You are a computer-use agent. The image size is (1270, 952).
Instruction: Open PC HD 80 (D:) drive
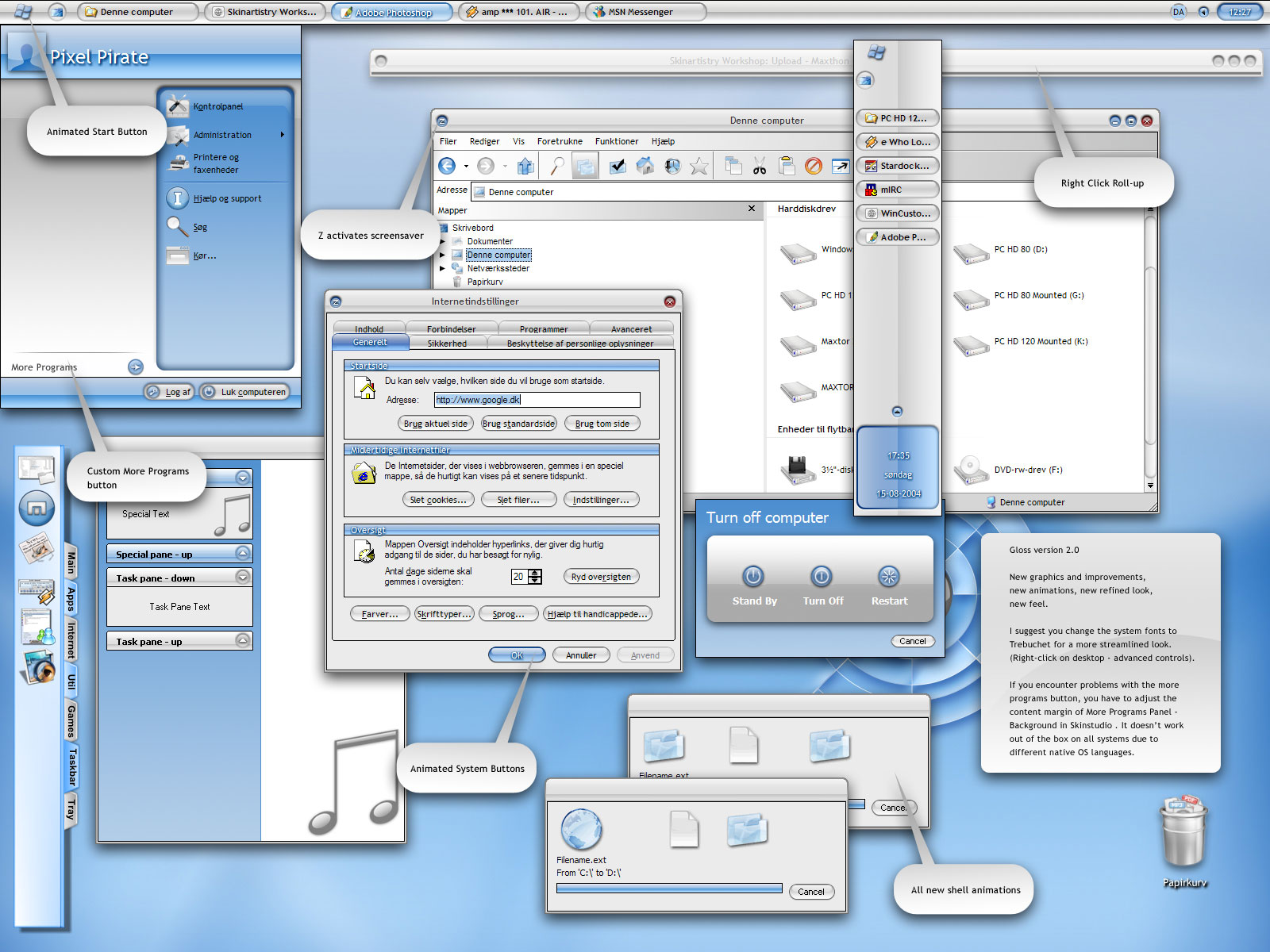click(1000, 251)
